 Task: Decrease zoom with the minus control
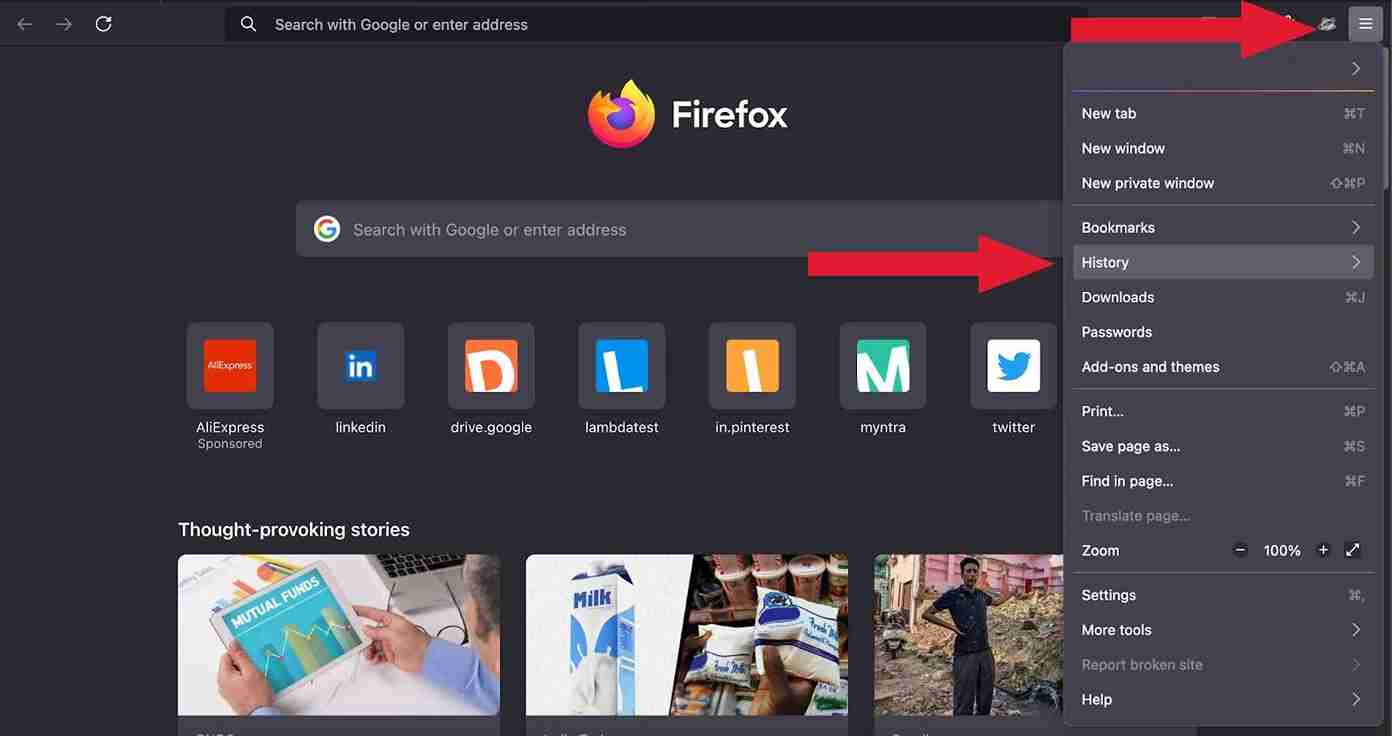click(x=1240, y=550)
